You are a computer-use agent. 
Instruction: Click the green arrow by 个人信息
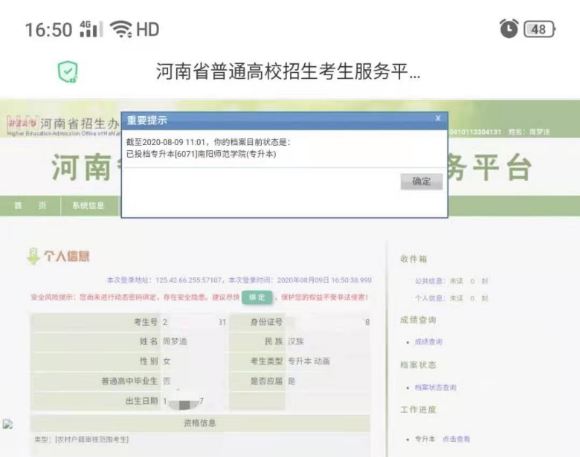click(x=33, y=256)
